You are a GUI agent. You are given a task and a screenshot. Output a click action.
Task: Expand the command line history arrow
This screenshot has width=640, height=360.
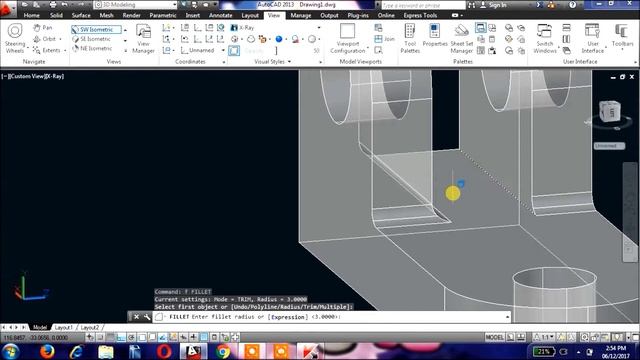pos(507,317)
